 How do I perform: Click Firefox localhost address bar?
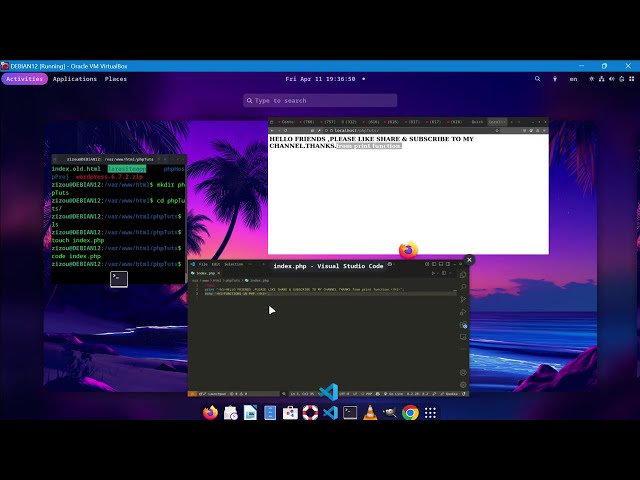(x=411, y=131)
